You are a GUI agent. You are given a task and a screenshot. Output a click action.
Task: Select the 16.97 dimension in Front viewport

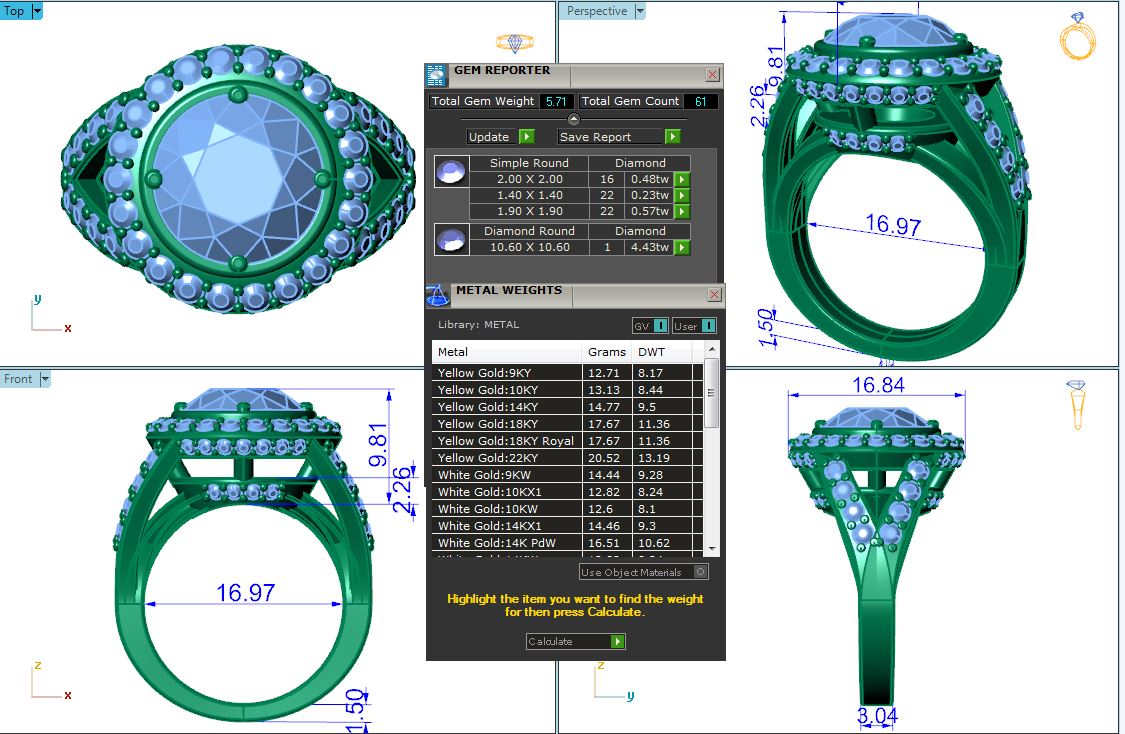point(245,593)
